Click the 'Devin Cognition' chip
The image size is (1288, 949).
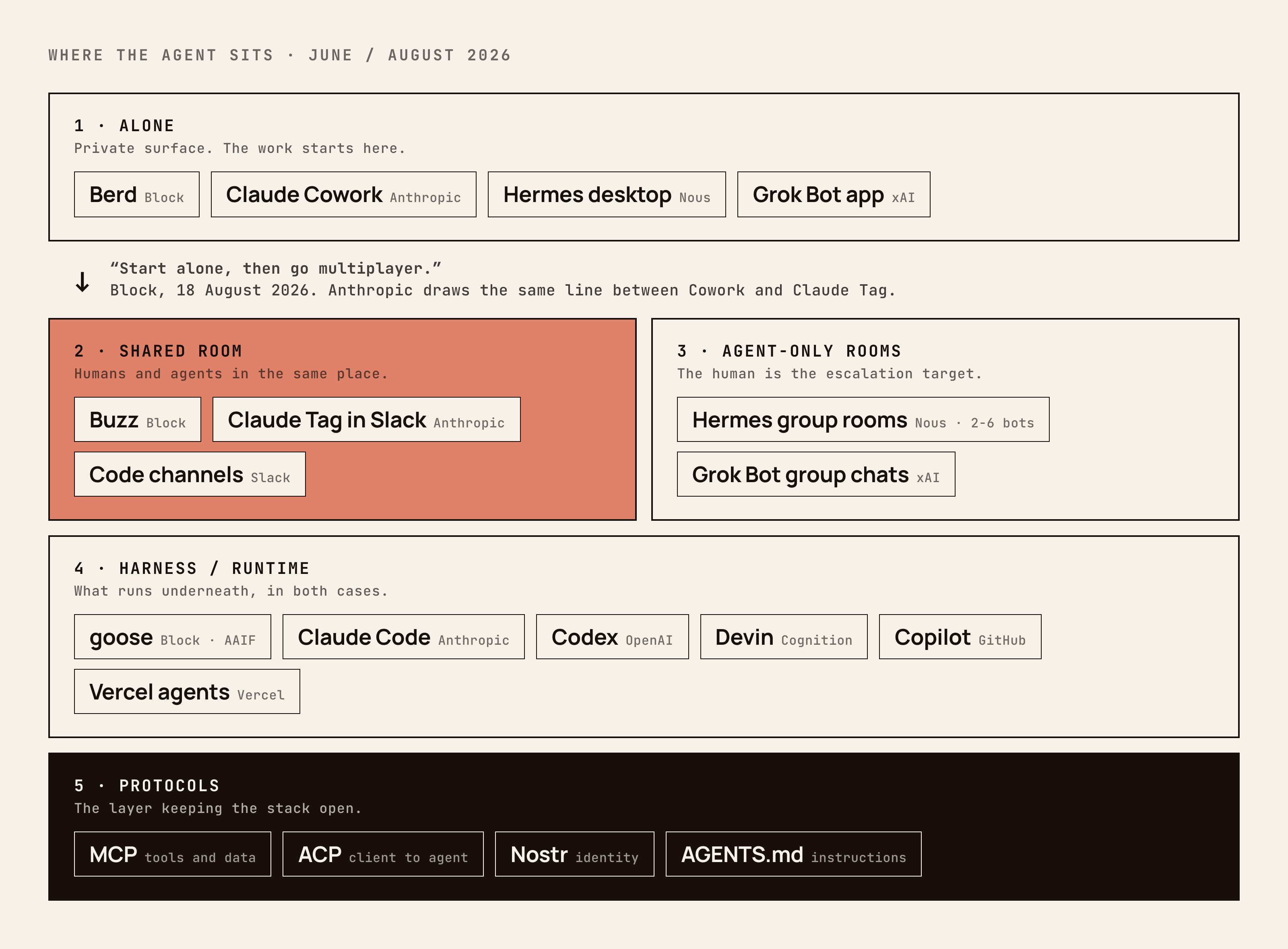(x=784, y=637)
